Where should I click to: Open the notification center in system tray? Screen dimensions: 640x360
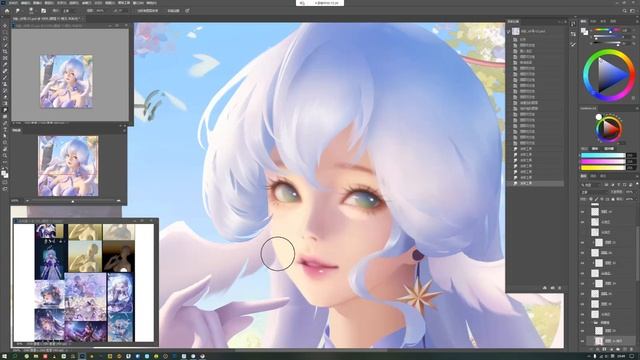[x=633, y=356]
